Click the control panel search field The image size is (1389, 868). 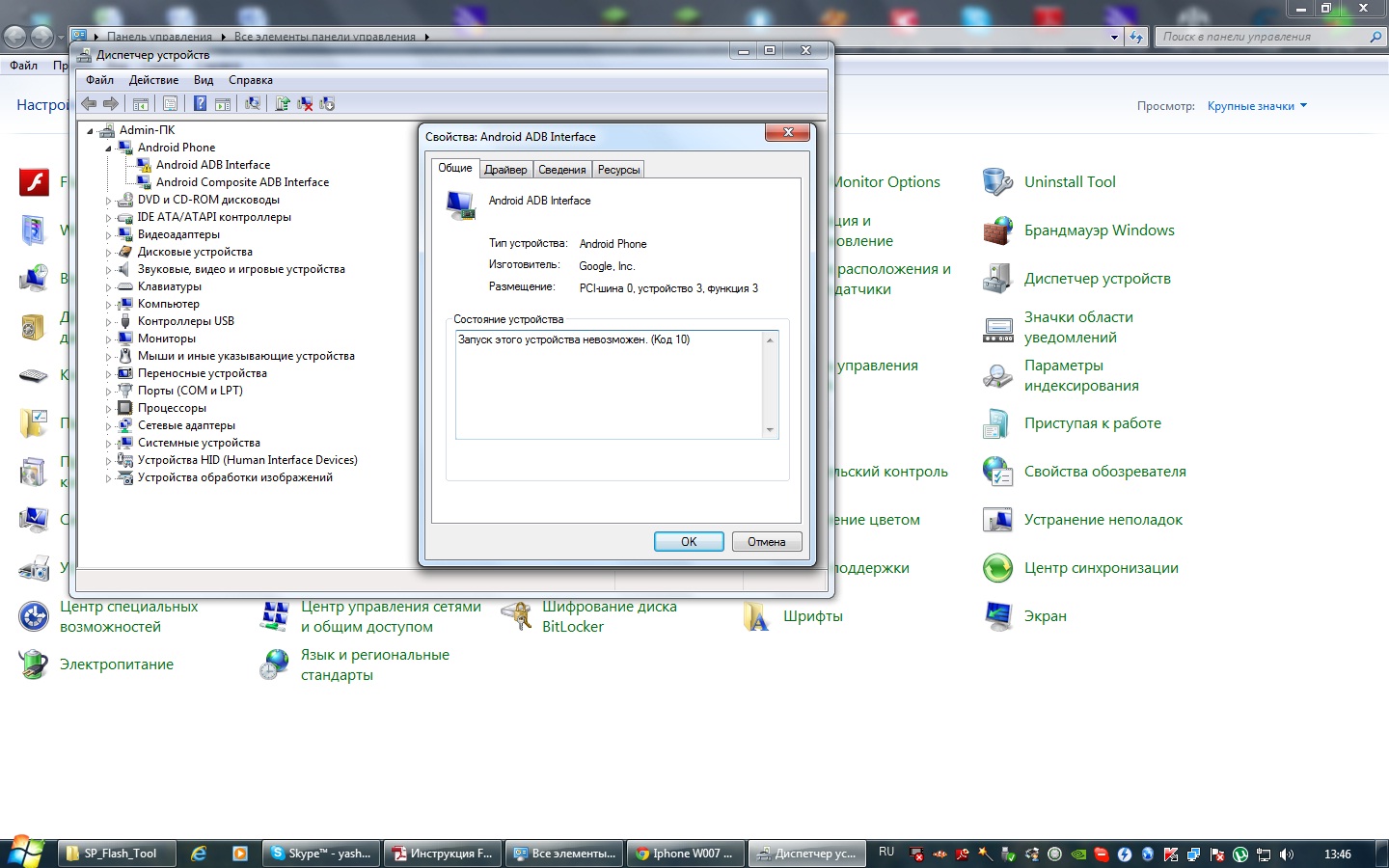pos(1264,37)
